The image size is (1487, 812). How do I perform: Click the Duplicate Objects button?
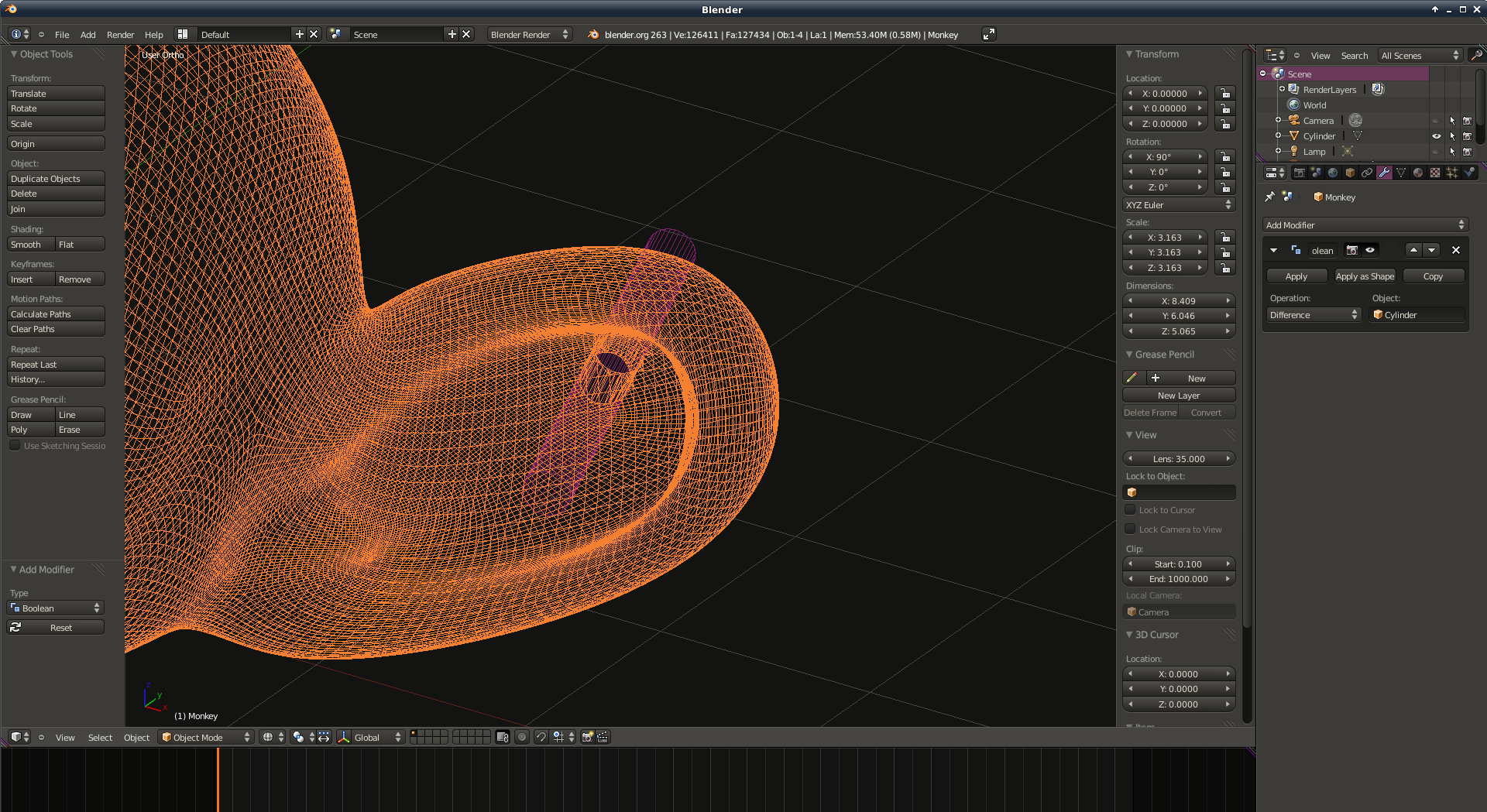click(56, 179)
